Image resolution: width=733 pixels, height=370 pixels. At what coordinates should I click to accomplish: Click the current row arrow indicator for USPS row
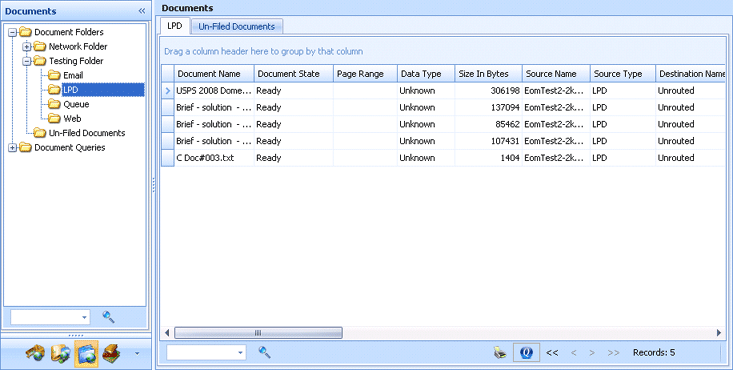168,91
